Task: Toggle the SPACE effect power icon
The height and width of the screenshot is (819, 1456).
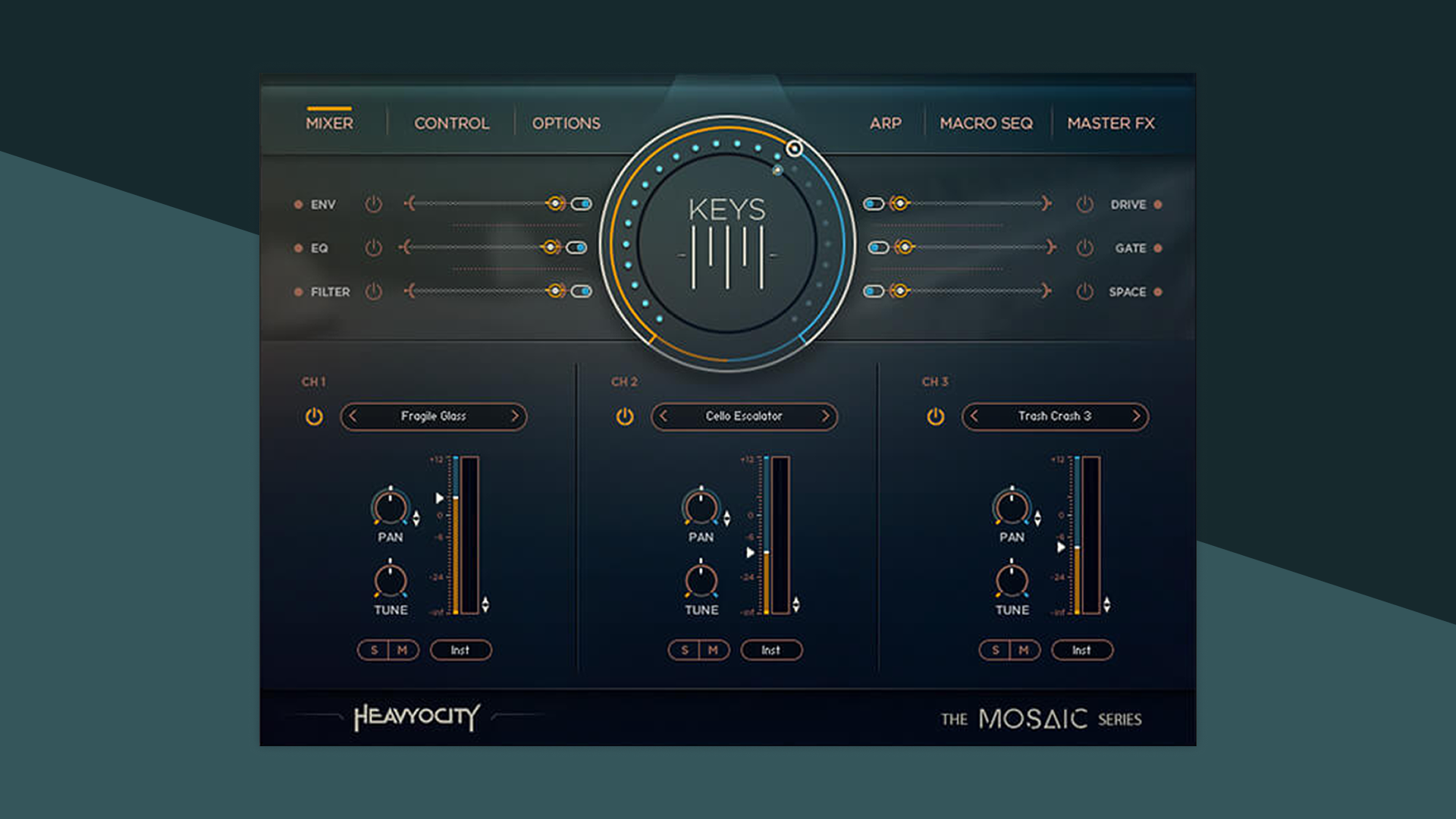Action: pos(1083,292)
